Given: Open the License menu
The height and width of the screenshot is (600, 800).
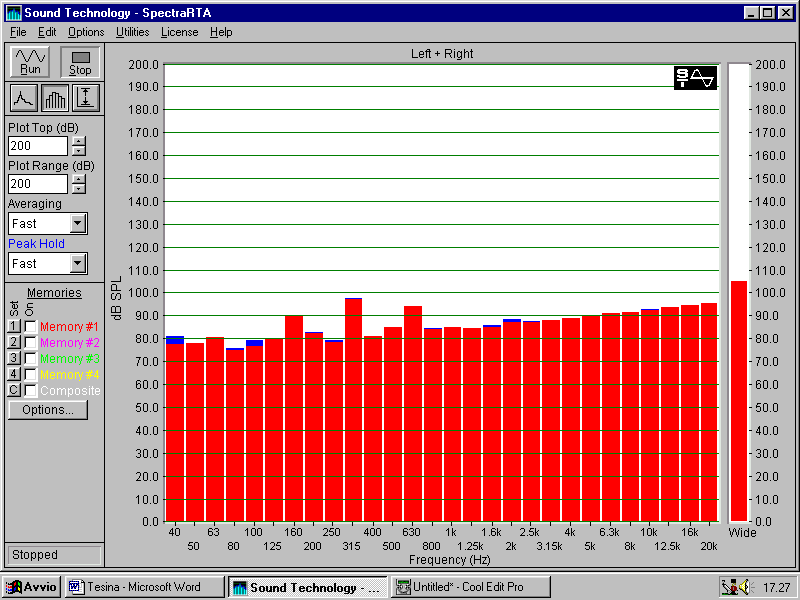Looking at the screenshot, I should (x=180, y=32).
